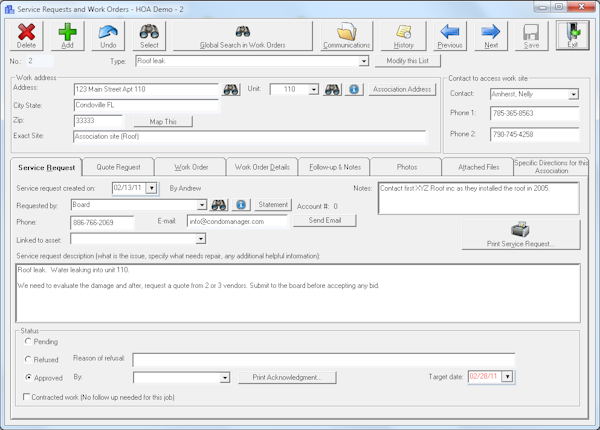Expand the Contact dropdown Amherst, Nelly
The width and height of the screenshot is (600, 430).
pos(573,94)
